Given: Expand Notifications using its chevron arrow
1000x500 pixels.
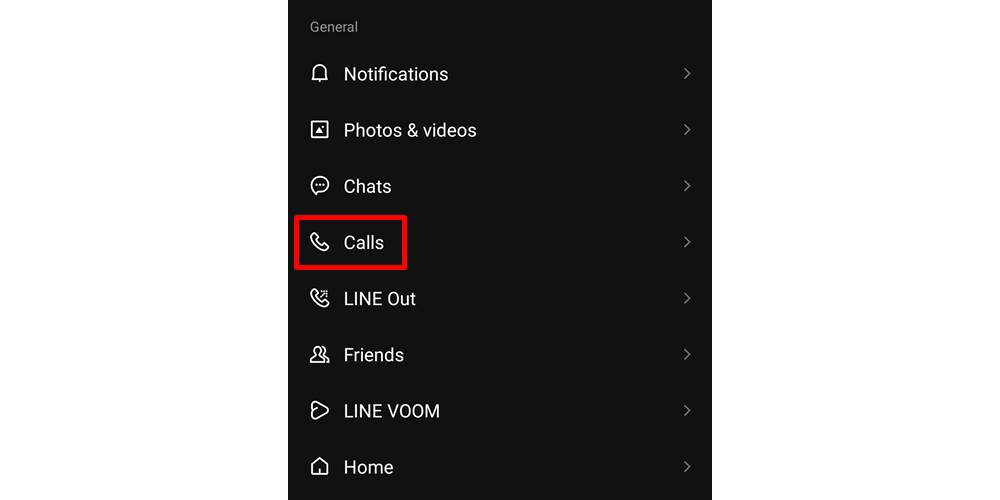Looking at the screenshot, I should click(x=687, y=74).
